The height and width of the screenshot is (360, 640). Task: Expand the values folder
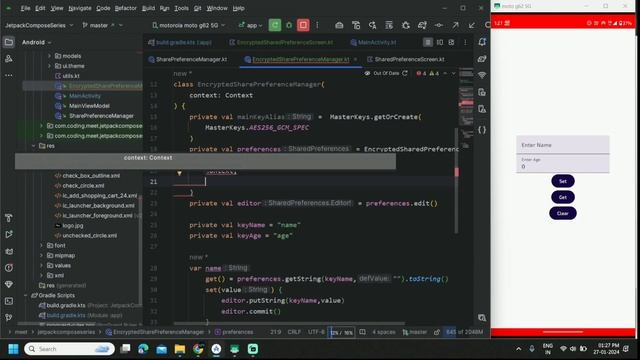(x=41, y=266)
